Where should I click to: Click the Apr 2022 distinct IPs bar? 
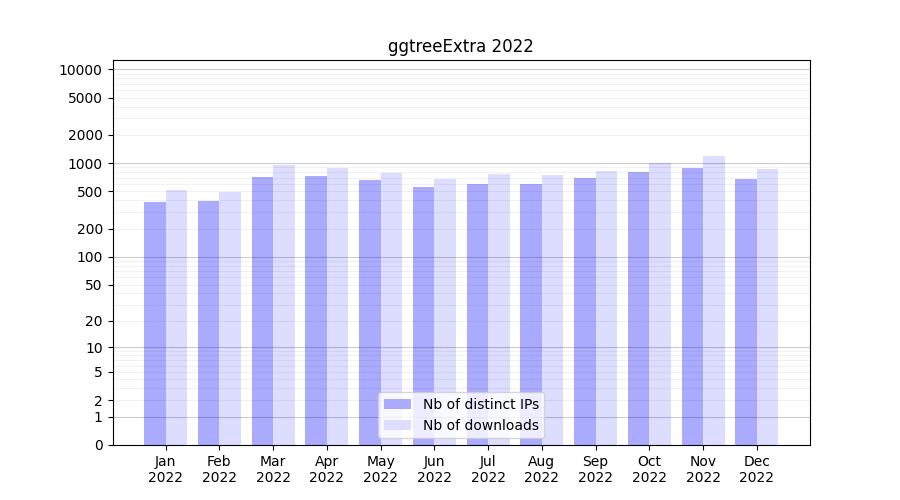pyautogui.click(x=316, y=310)
